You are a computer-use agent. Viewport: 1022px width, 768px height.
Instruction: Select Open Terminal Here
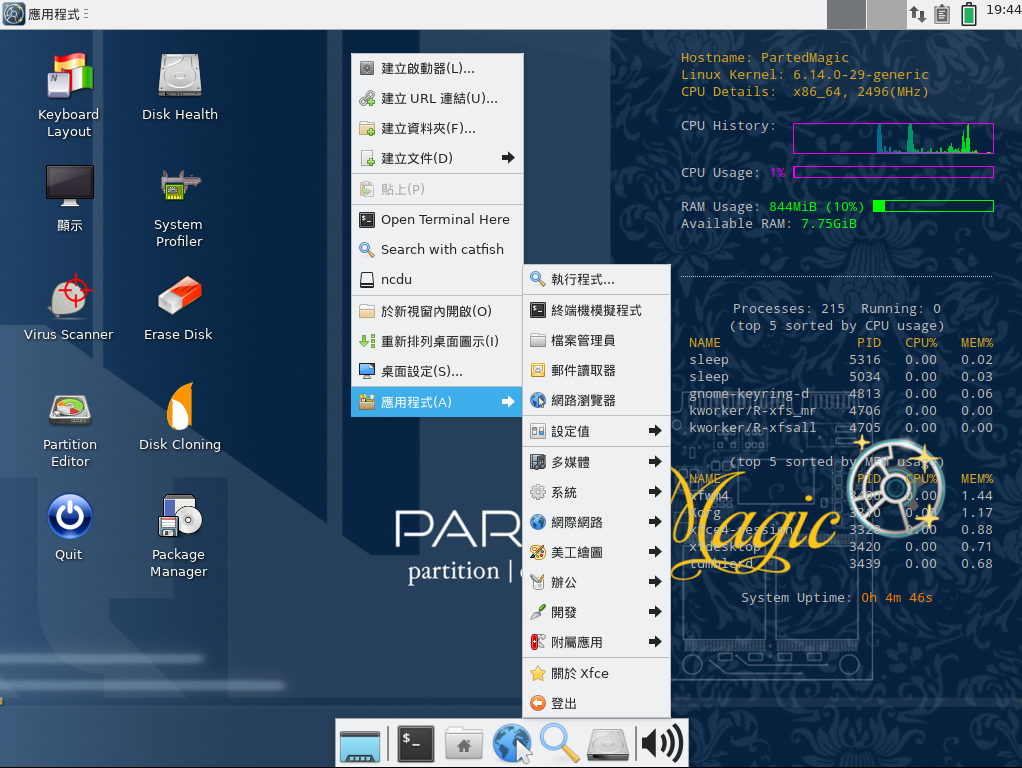point(437,220)
